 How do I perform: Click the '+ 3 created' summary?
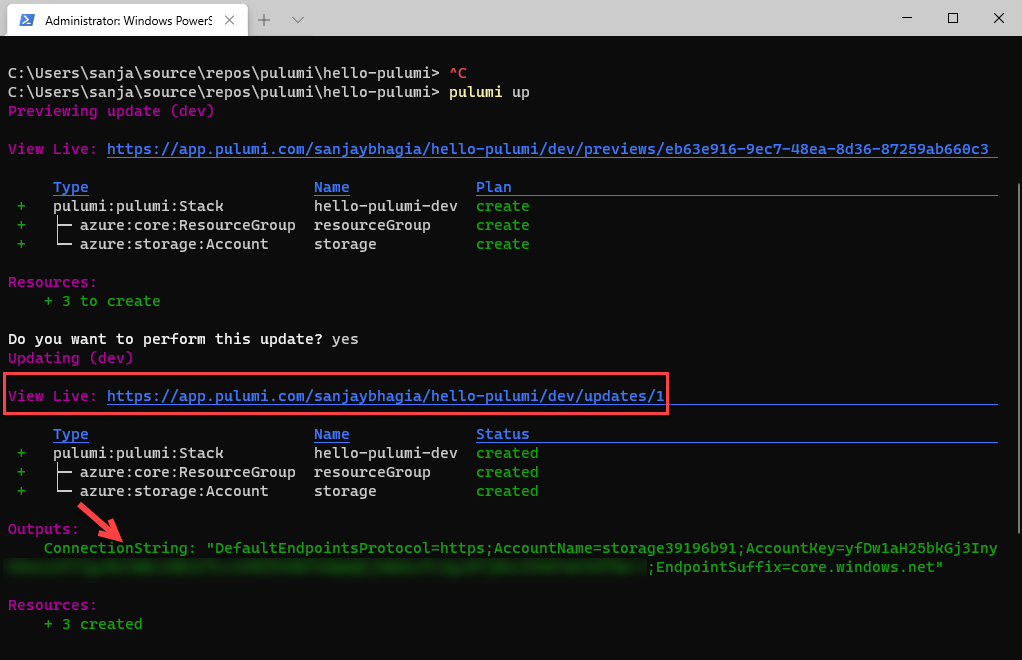(x=93, y=625)
